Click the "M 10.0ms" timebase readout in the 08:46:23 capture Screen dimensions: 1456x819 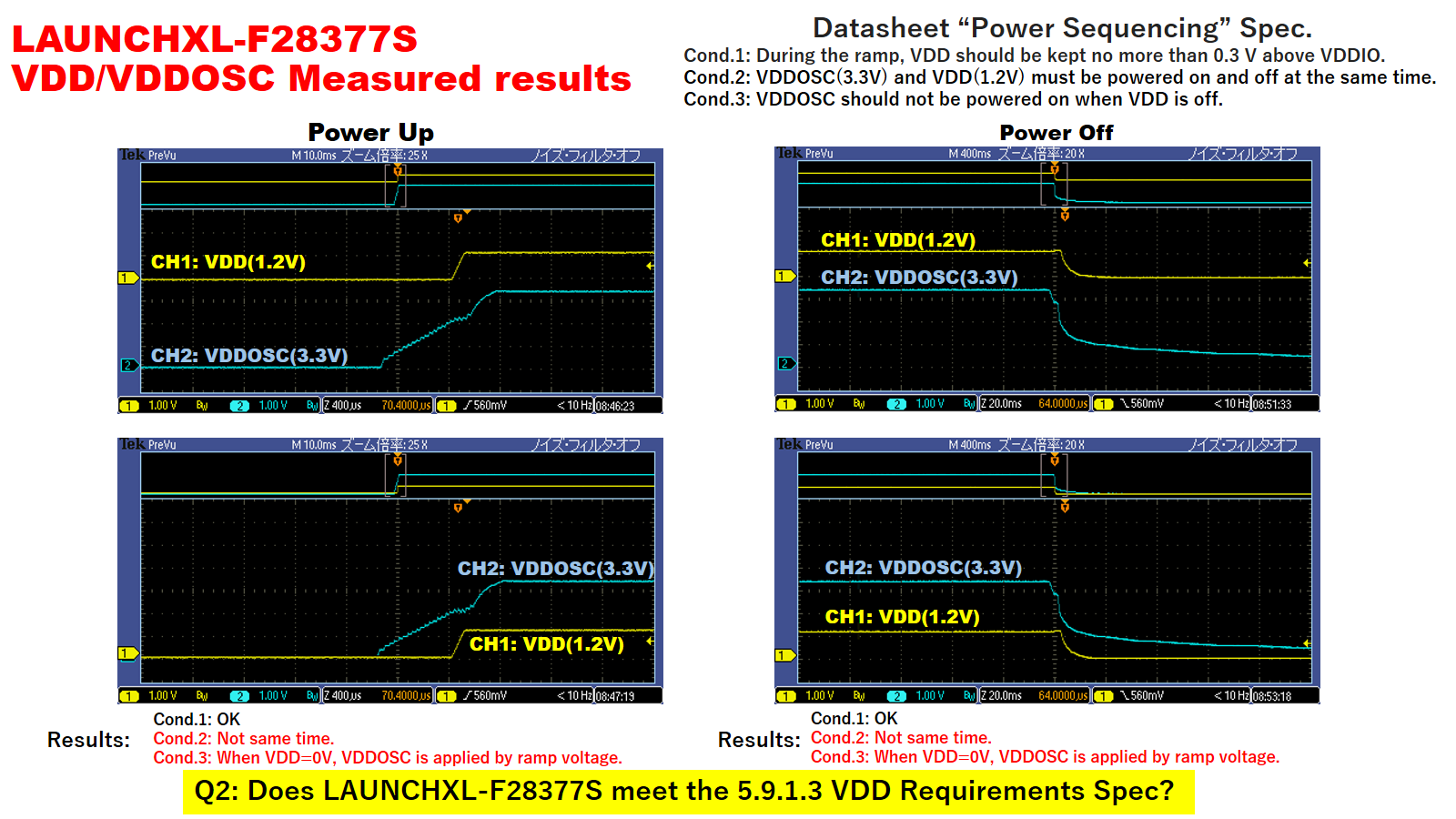click(x=314, y=156)
